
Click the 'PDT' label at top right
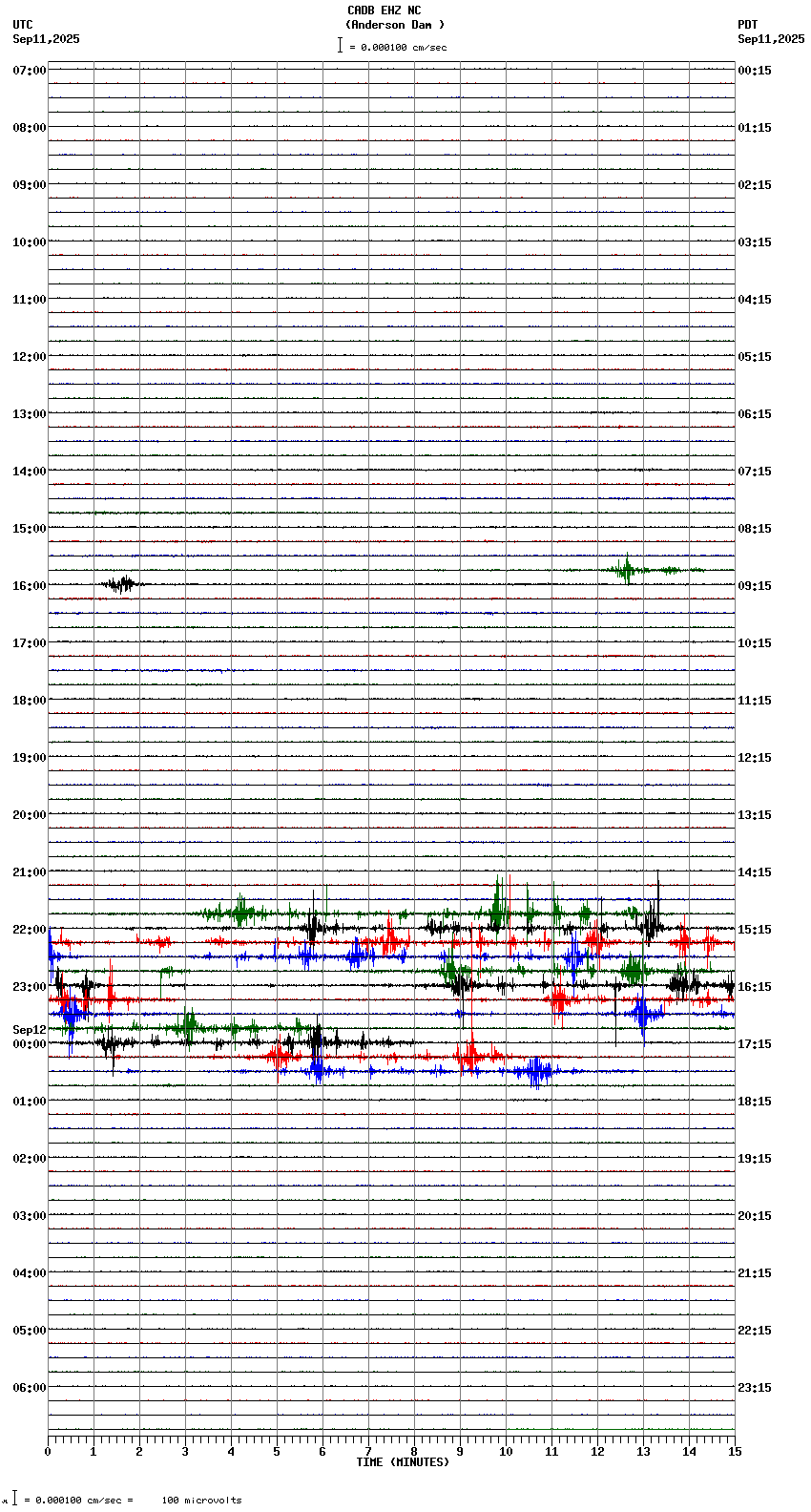747,25
